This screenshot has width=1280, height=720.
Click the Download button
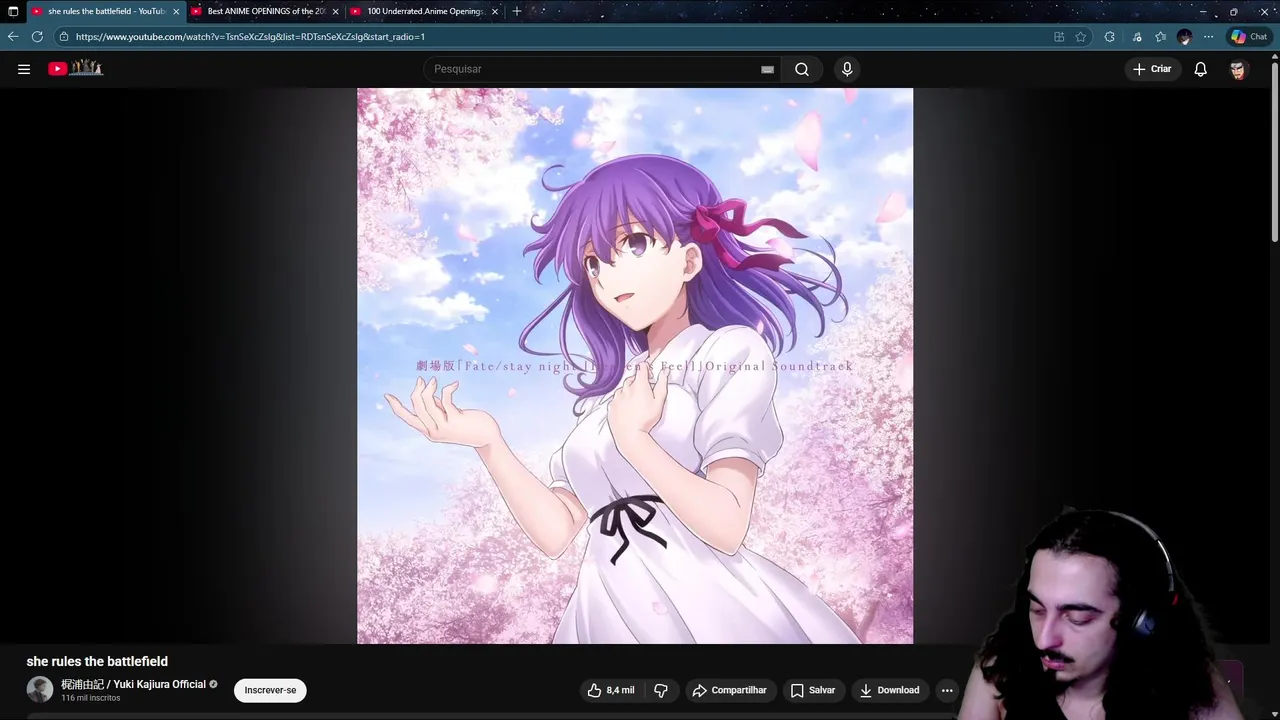click(x=889, y=690)
